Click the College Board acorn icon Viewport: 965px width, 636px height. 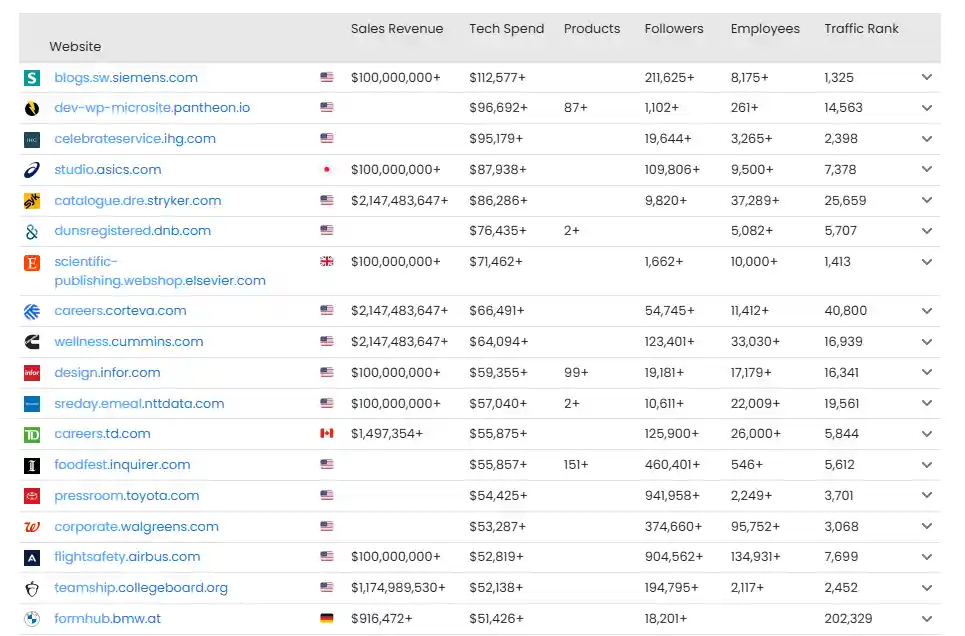tap(32, 589)
